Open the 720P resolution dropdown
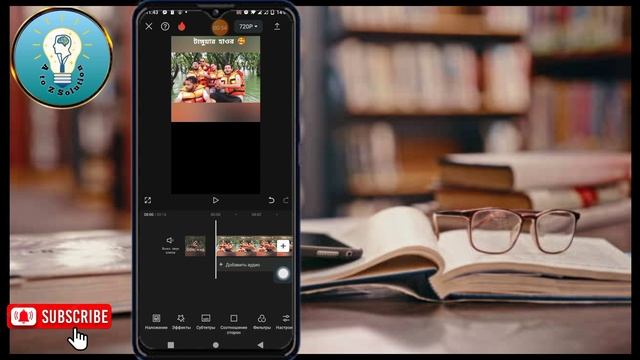 tap(248, 27)
